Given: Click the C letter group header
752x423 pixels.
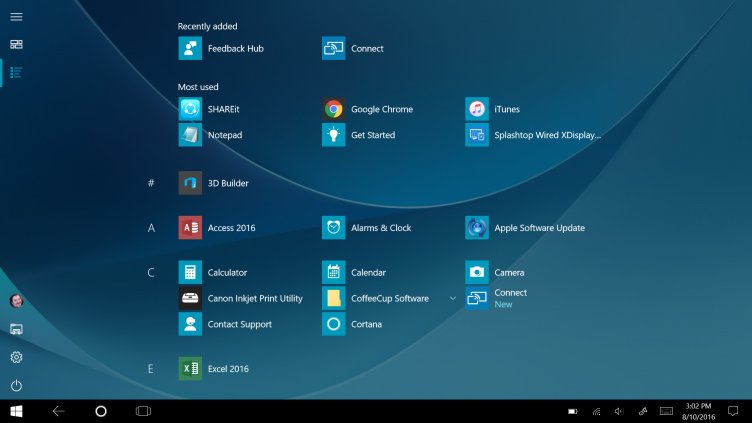Looking at the screenshot, I should click(x=151, y=272).
